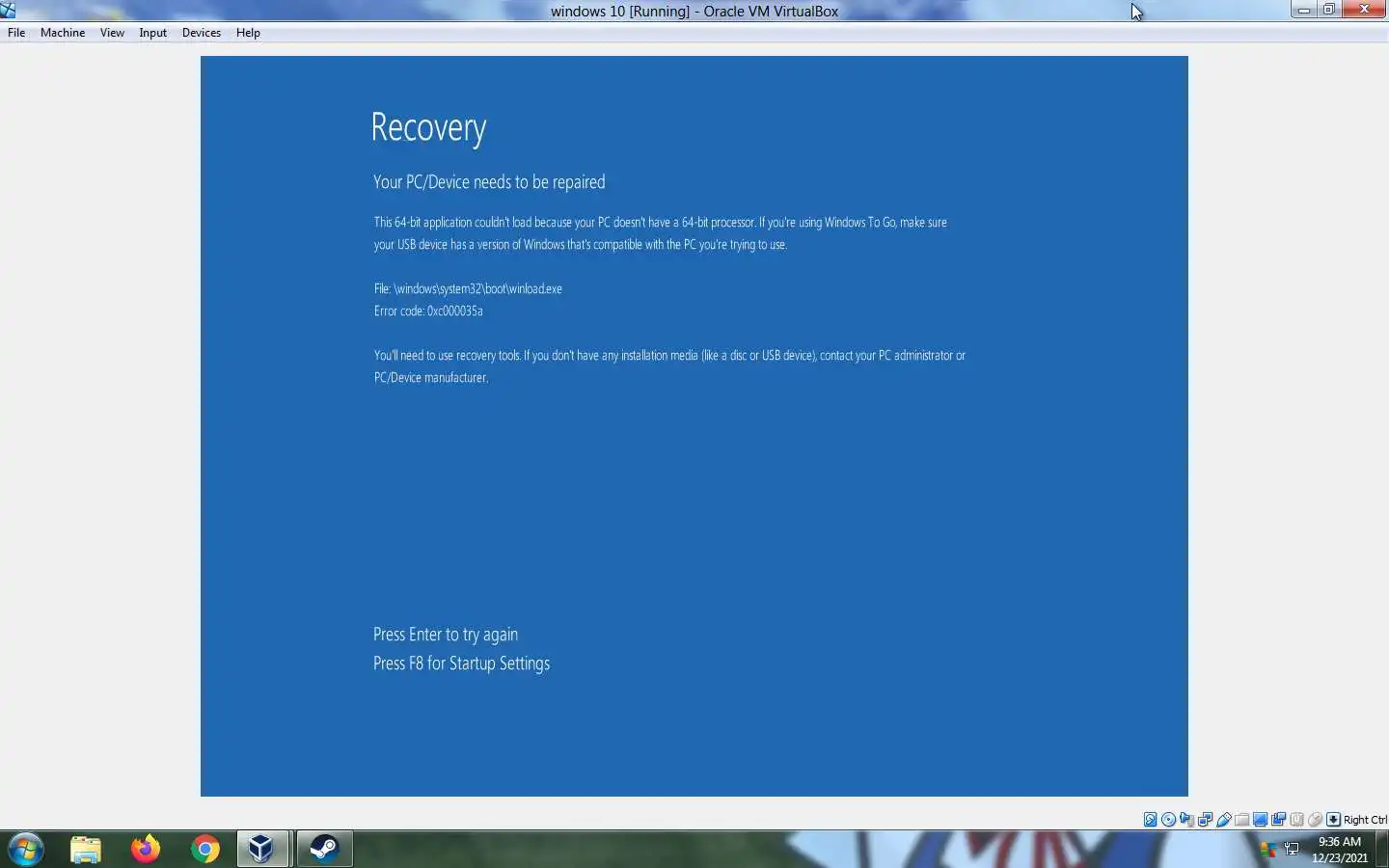
Task: Click the Windows Start orb
Action: pyautogui.click(x=26, y=849)
